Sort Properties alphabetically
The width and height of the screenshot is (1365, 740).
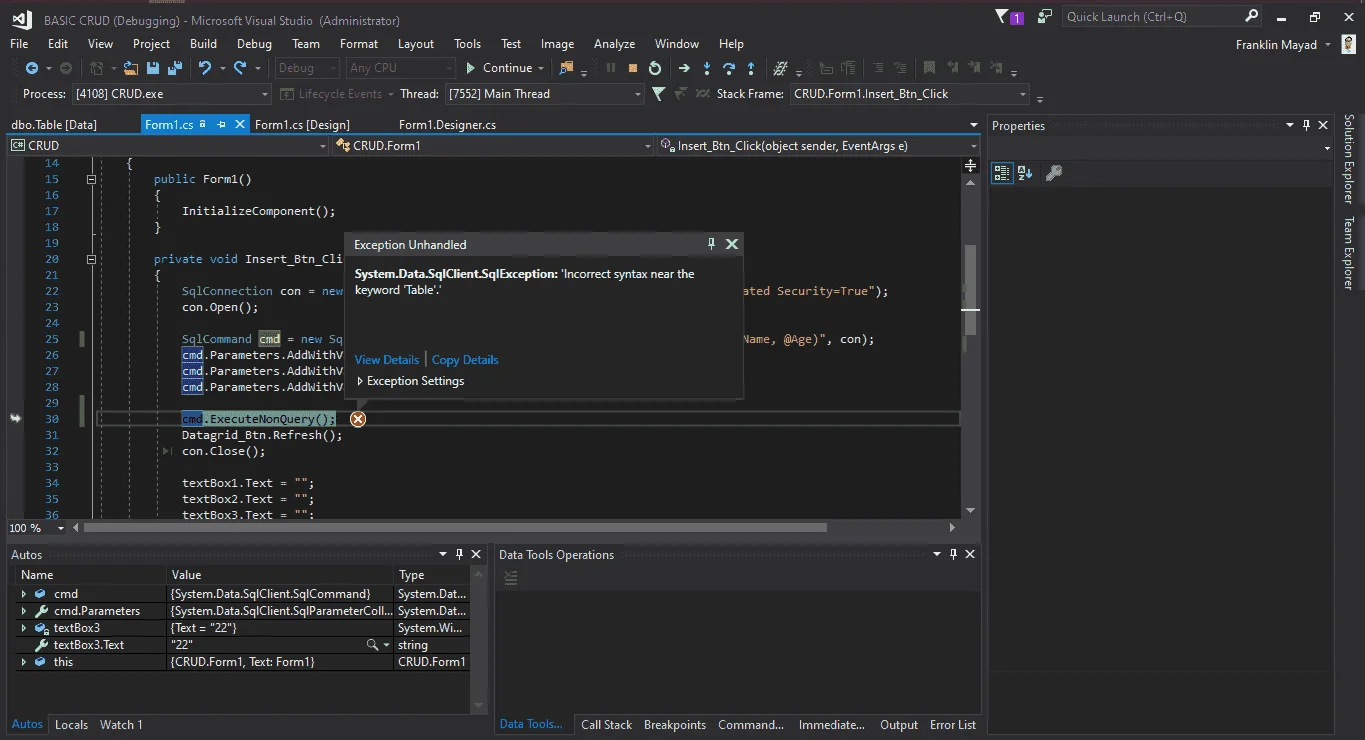pyautogui.click(x=1025, y=173)
